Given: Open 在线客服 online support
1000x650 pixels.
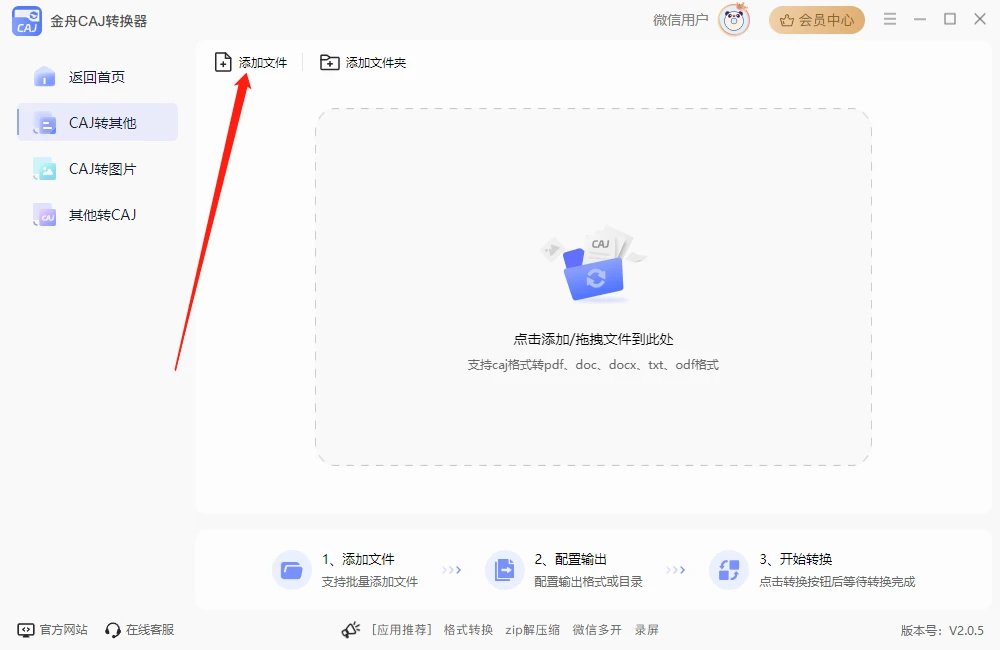Looking at the screenshot, I should [150, 630].
